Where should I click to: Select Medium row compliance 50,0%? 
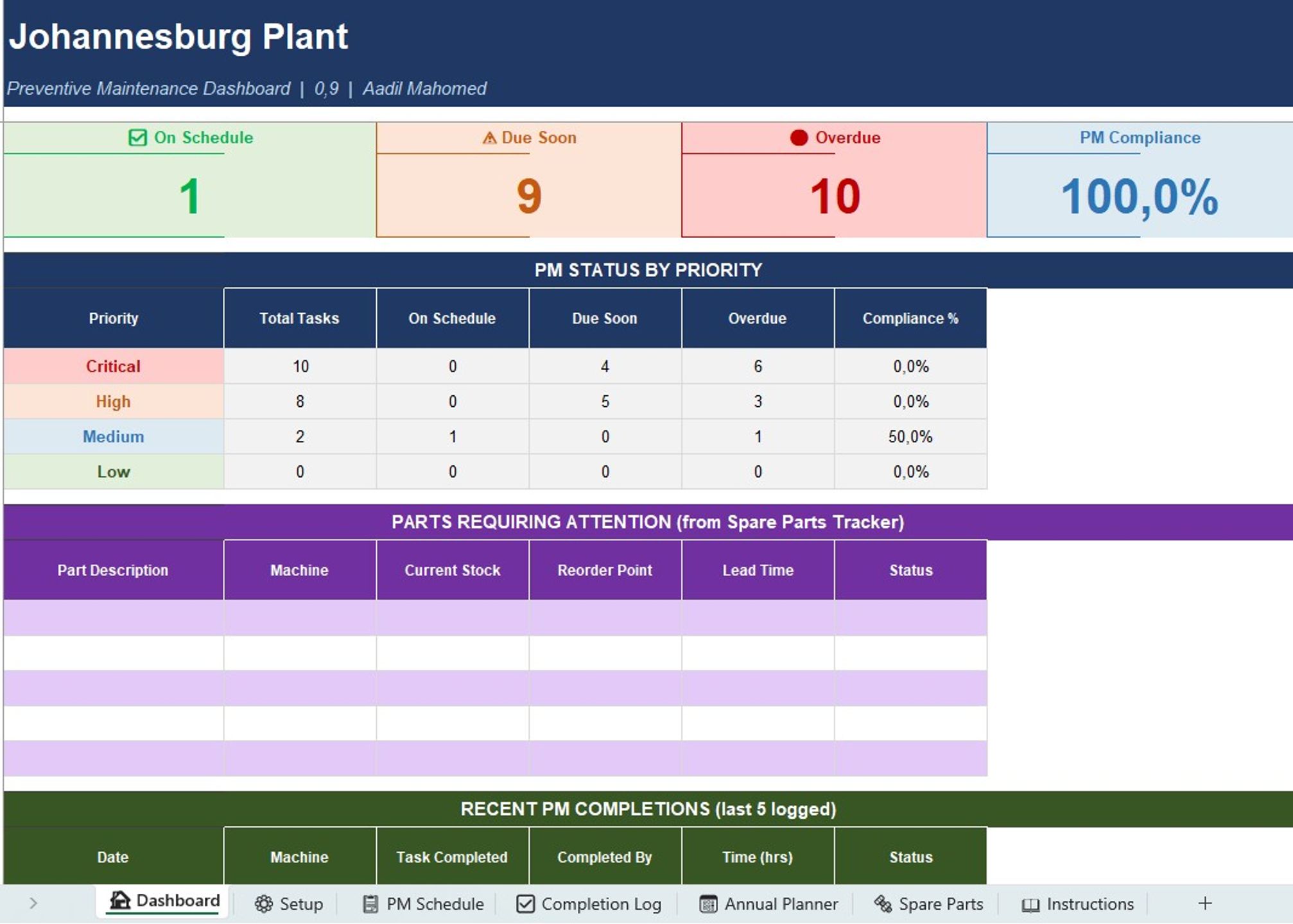pyautogui.click(x=910, y=437)
